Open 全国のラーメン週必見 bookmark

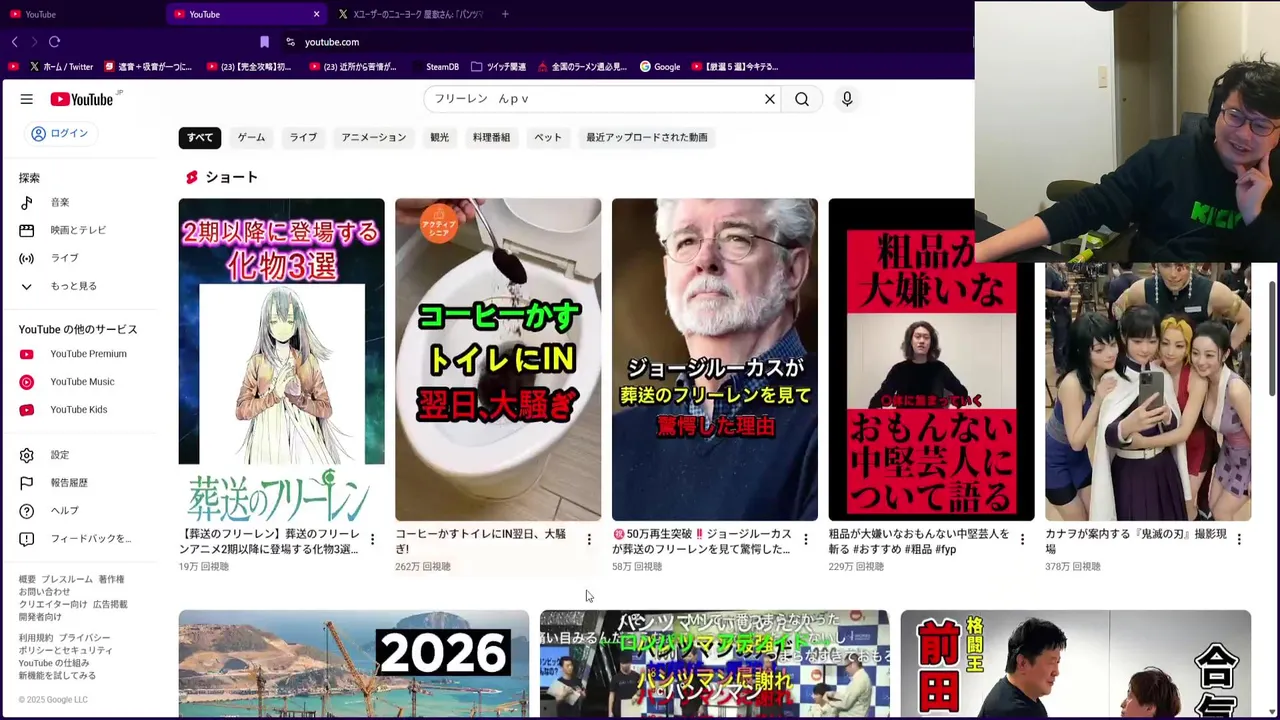click(x=582, y=67)
